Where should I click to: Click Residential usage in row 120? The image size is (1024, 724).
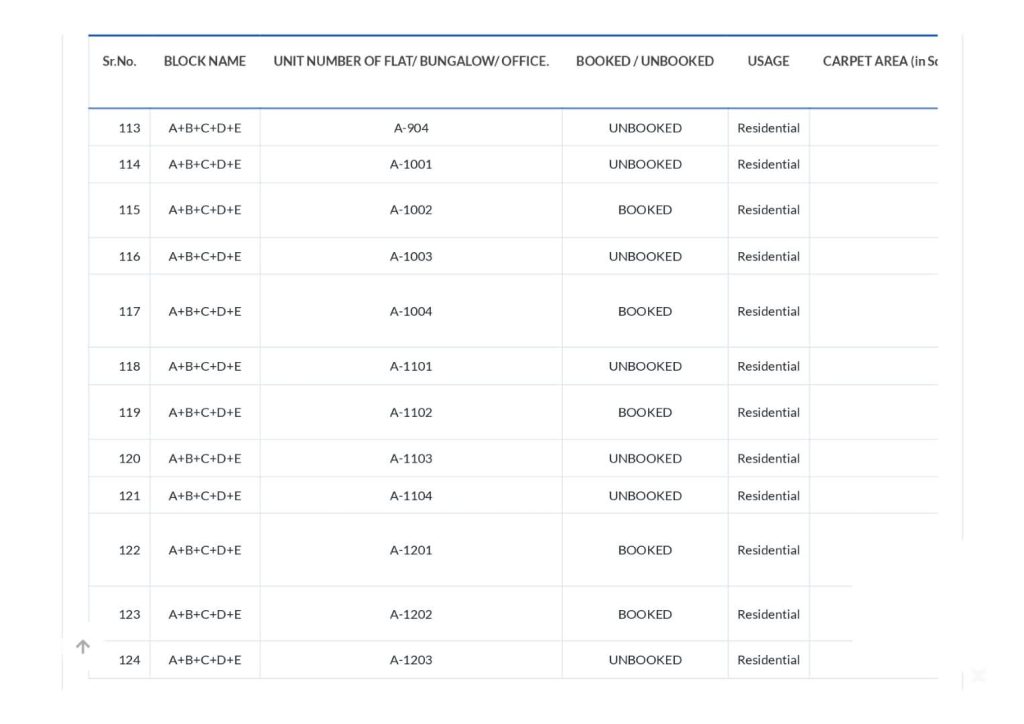click(768, 458)
